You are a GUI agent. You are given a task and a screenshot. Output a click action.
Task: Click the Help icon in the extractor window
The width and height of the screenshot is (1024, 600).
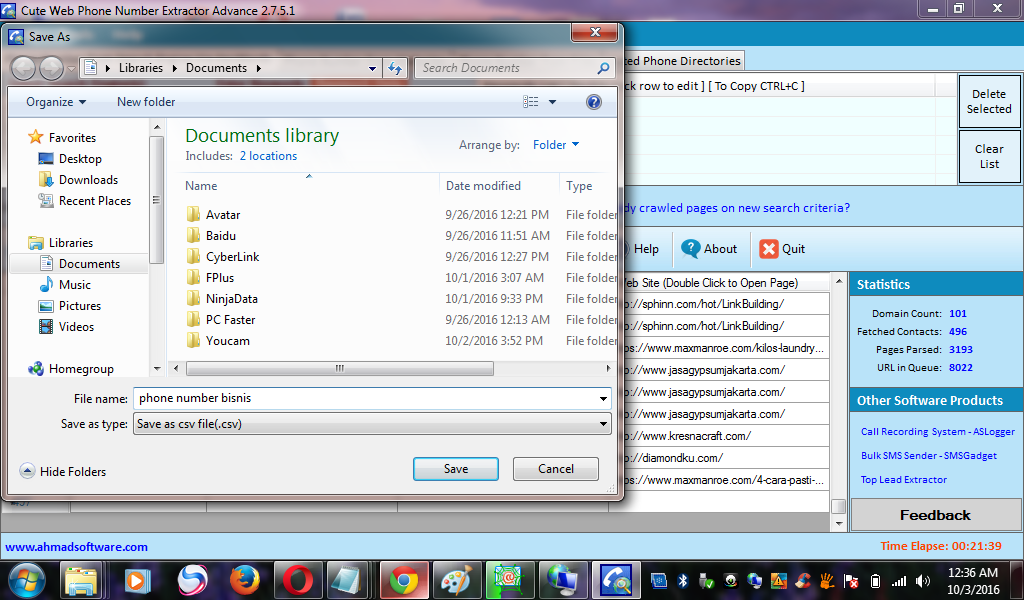click(646, 249)
